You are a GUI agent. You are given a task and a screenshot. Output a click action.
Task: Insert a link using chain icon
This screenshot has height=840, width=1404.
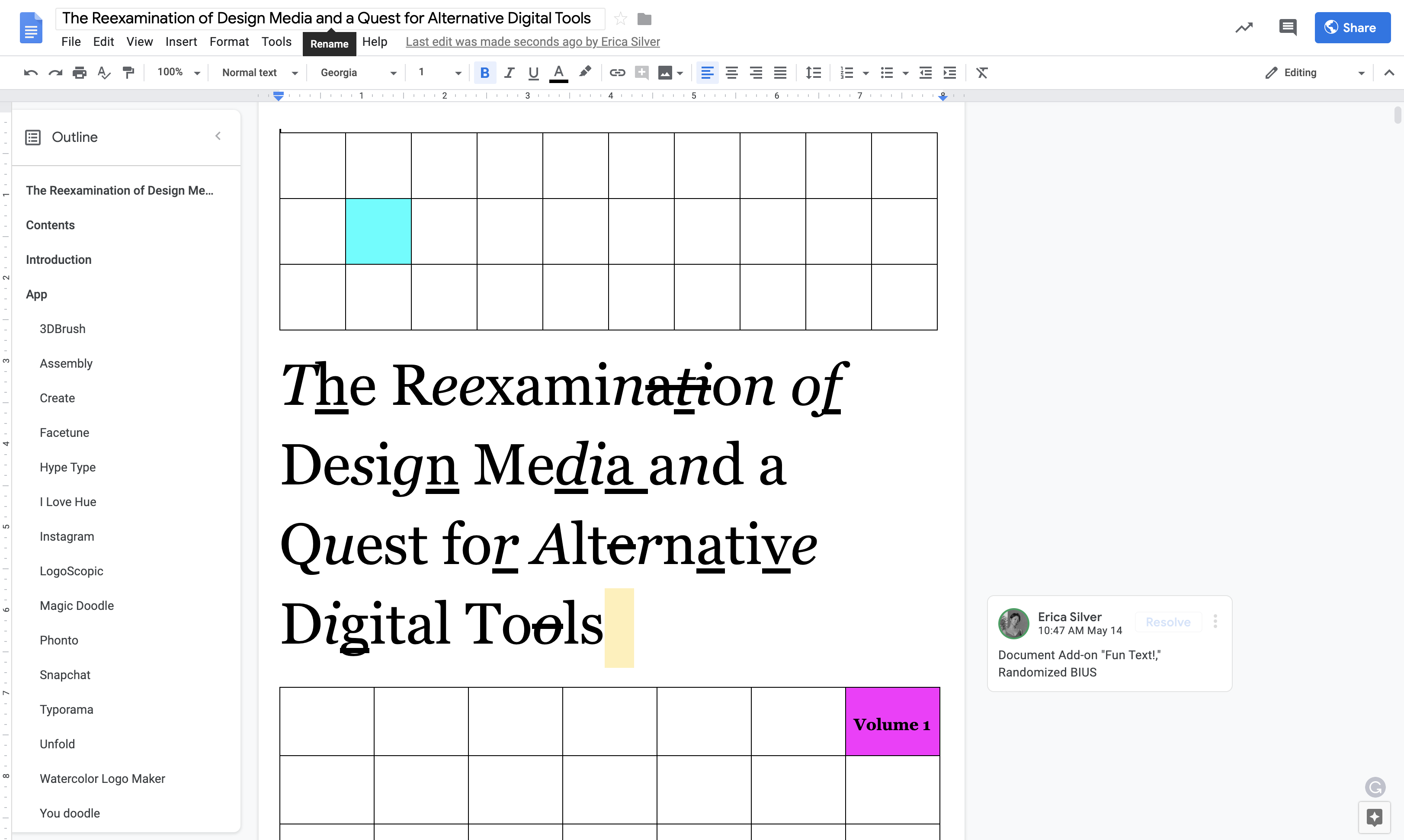coord(617,73)
